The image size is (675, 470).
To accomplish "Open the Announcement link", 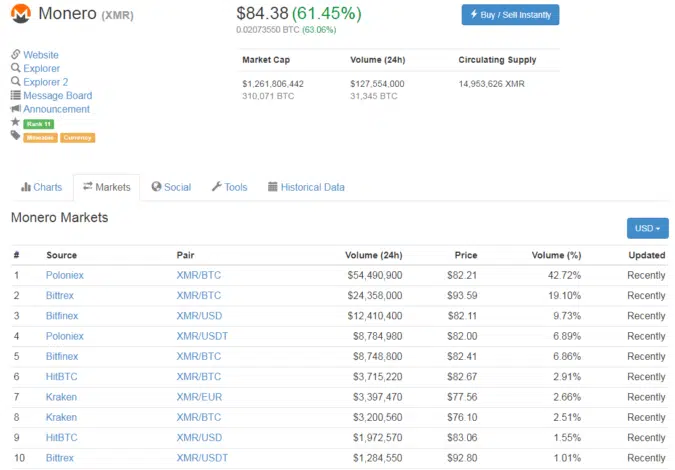I will click(x=56, y=109).
